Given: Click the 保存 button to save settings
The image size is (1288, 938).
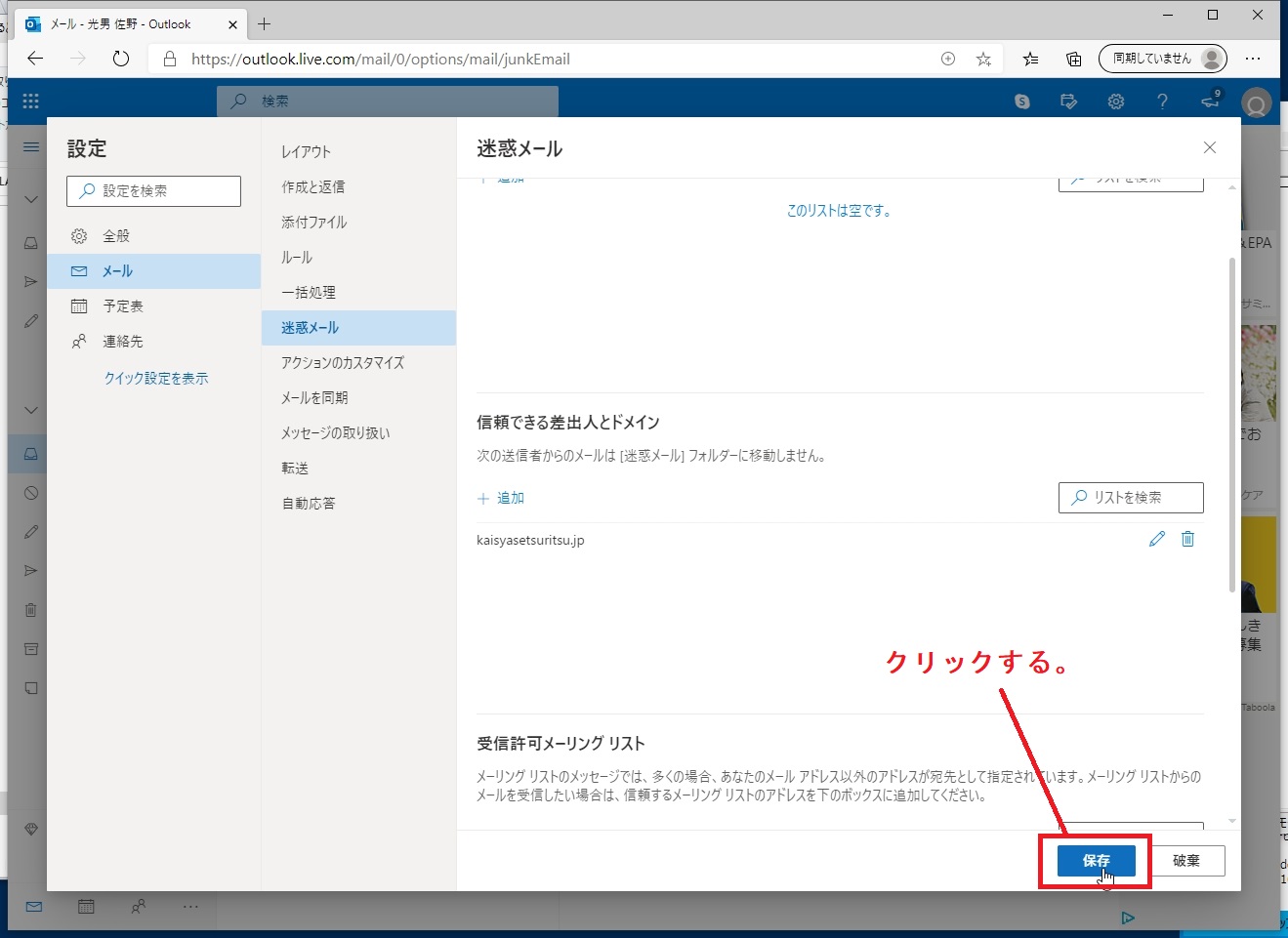Looking at the screenshot, I should pos(1095,860).
